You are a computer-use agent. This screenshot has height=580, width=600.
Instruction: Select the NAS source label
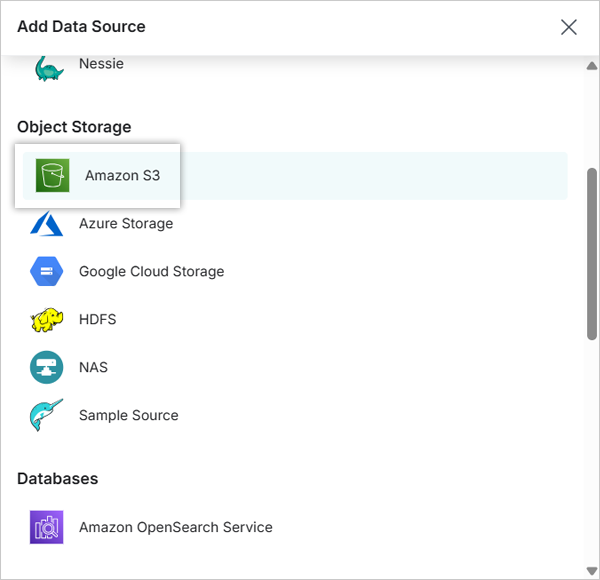[x=93, y=367]
